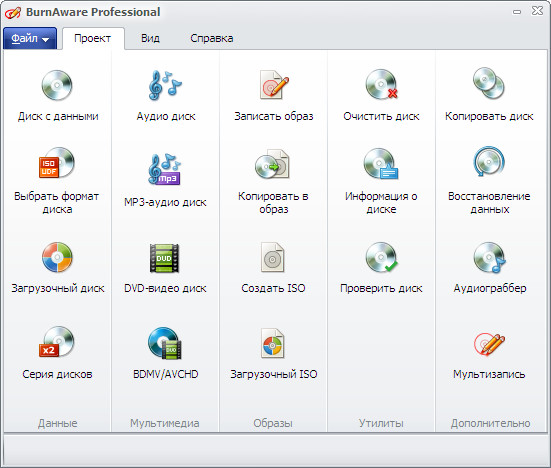This screenshot has height=468, width=551.
Task: Launch the Копировать в образ tool
Action: pos(272,164)
